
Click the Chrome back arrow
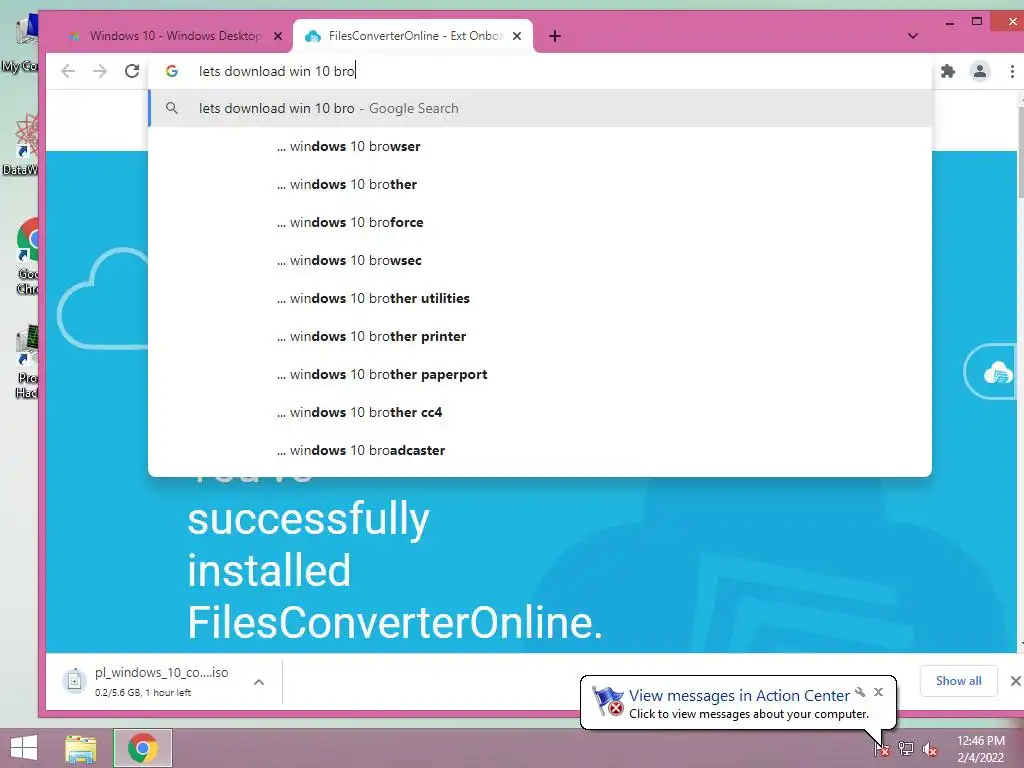(68, 71)
